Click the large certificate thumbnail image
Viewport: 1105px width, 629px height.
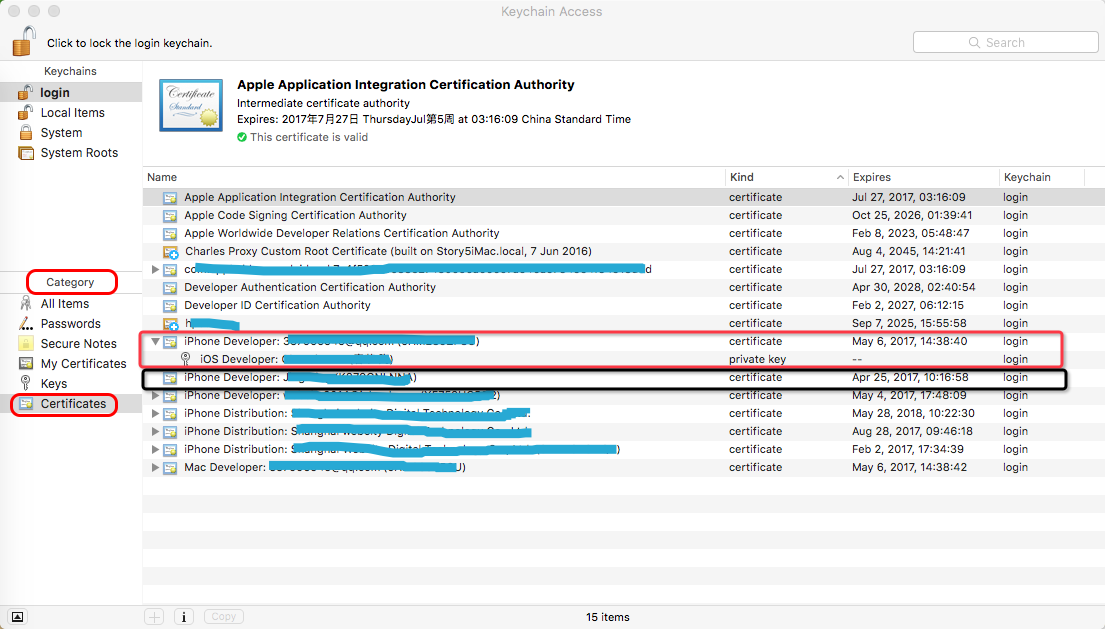pos(191,106)
